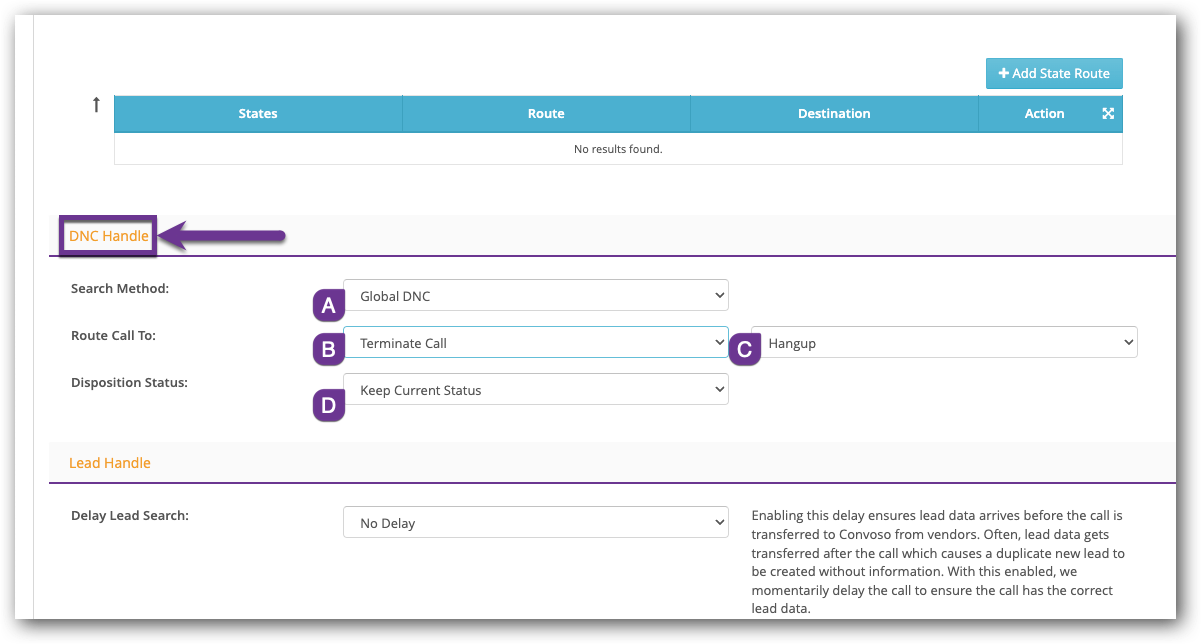
Task: Click the States column header
Action: click(258, 114)
